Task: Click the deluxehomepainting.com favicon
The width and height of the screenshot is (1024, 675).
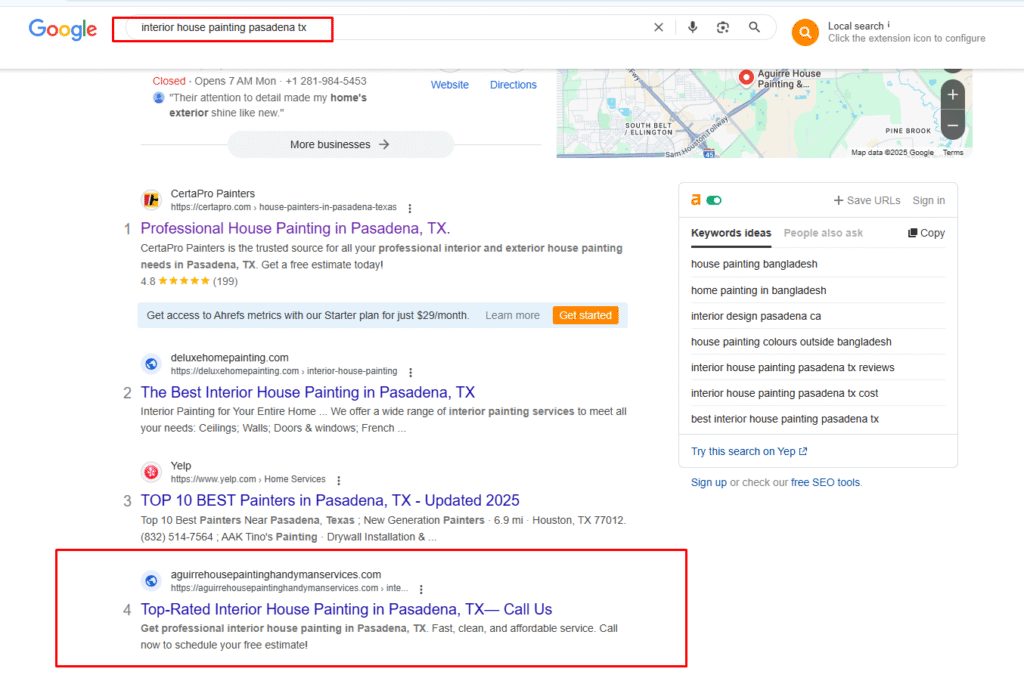Action: pyautogui.click(x=152, y=364)
